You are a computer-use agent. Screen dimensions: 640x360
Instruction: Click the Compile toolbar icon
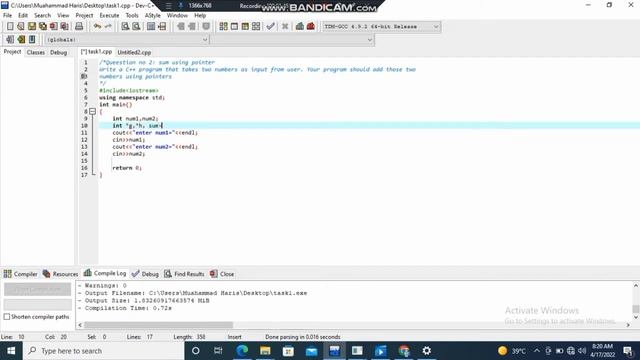coord(223,27)
